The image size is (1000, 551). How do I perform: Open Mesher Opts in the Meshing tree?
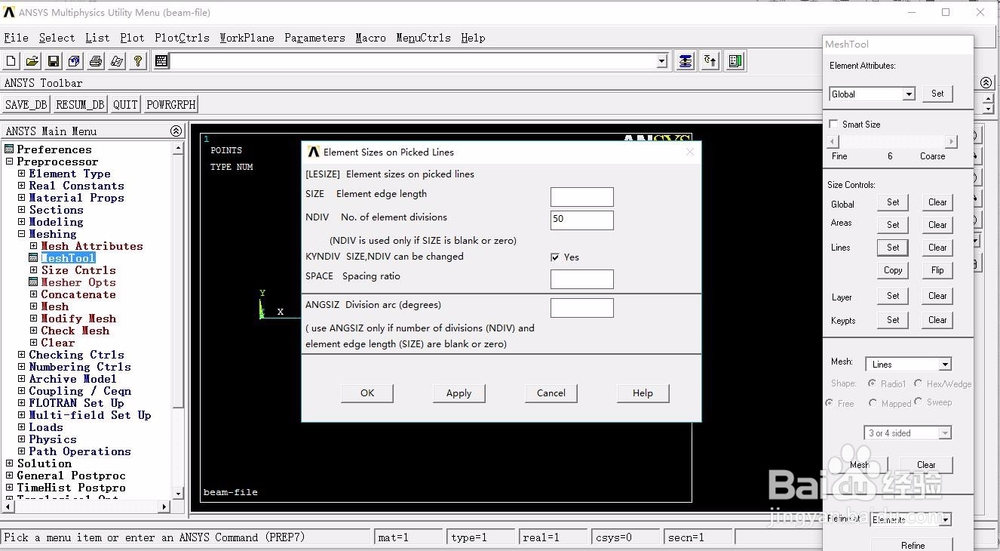(78, 283)
